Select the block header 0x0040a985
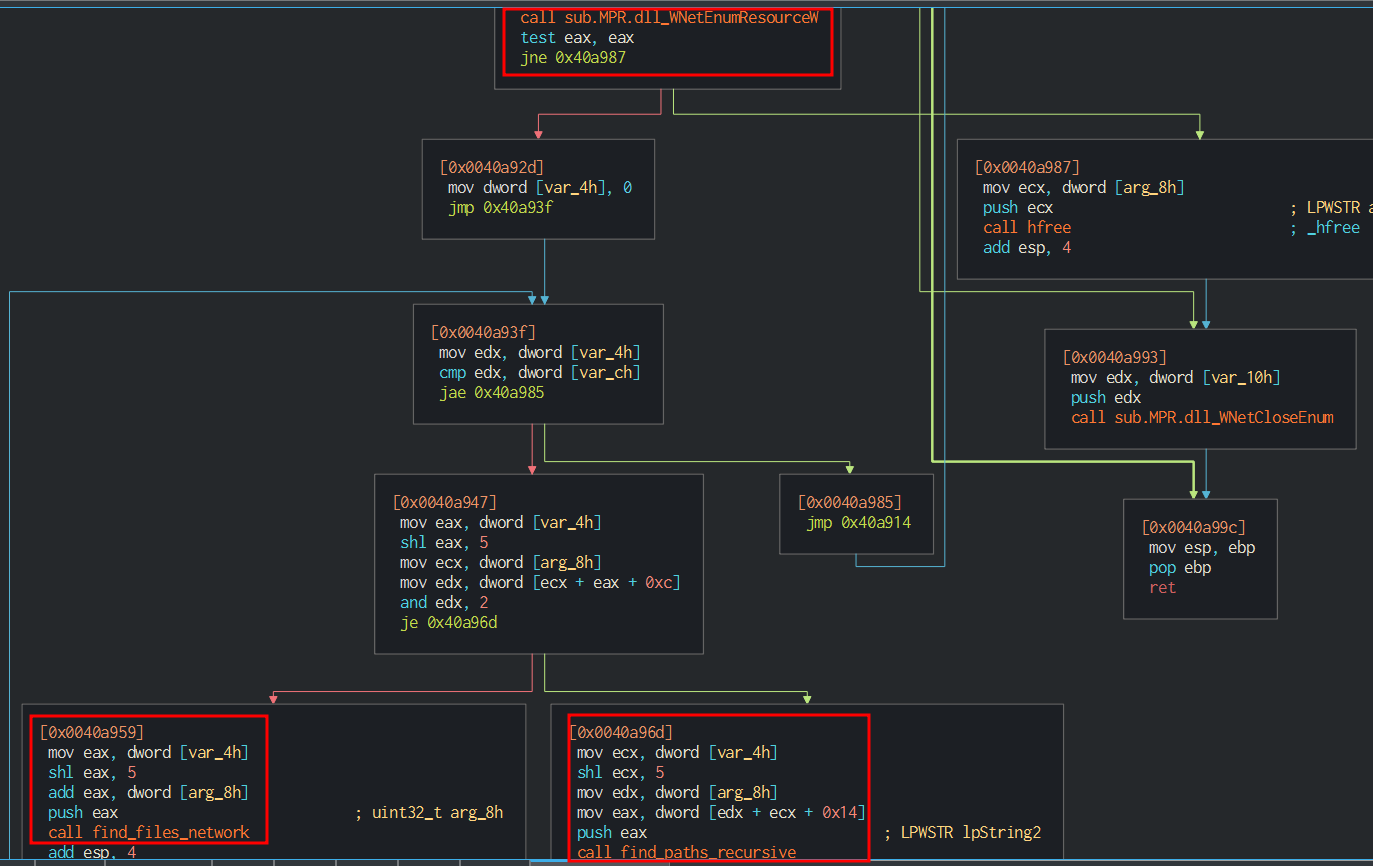The height and width of the screenshot is (866, 1373). (849, 502)
